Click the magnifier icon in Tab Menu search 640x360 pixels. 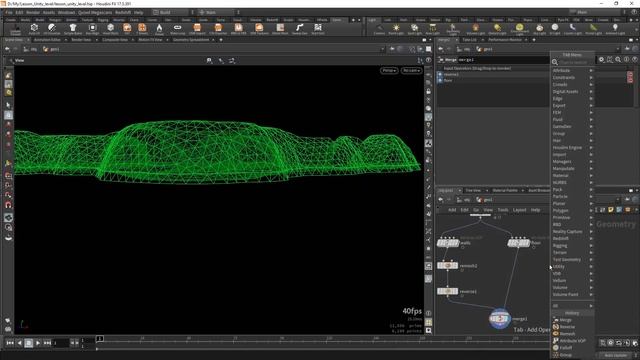(x=555, y=62)
